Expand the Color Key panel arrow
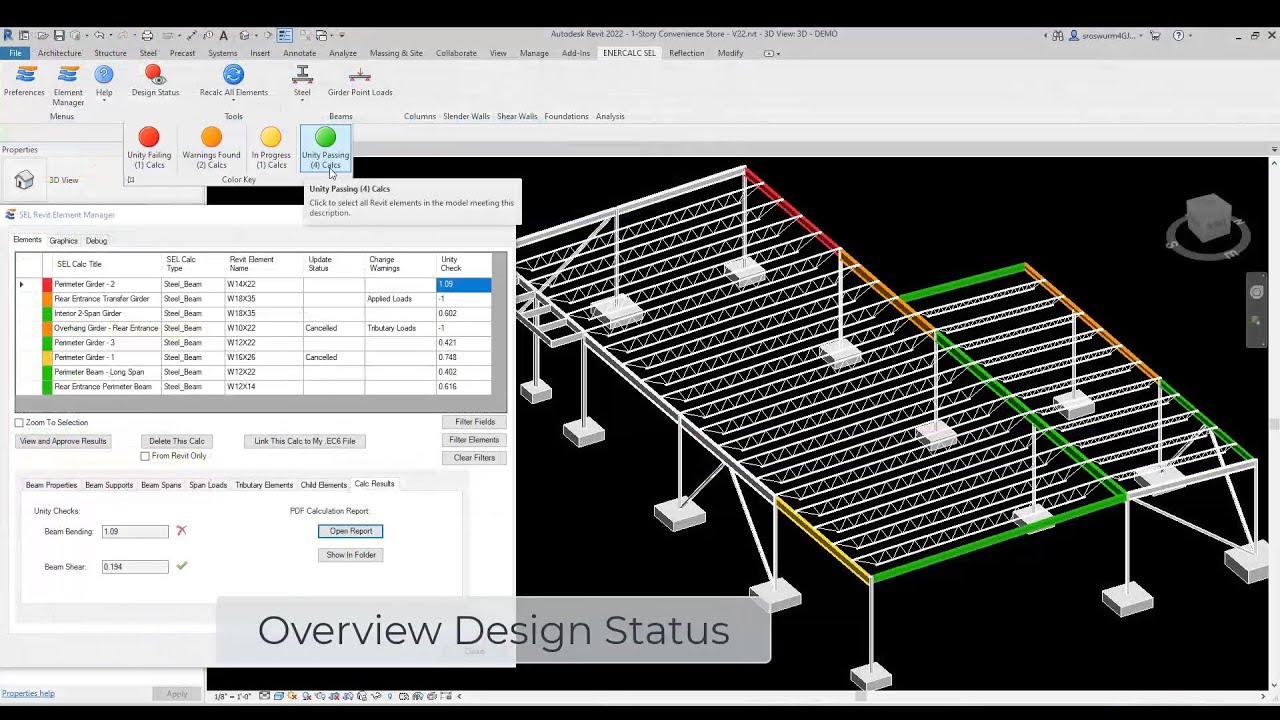Viewport: 1280px width, 720px height. tap(130, 180)
